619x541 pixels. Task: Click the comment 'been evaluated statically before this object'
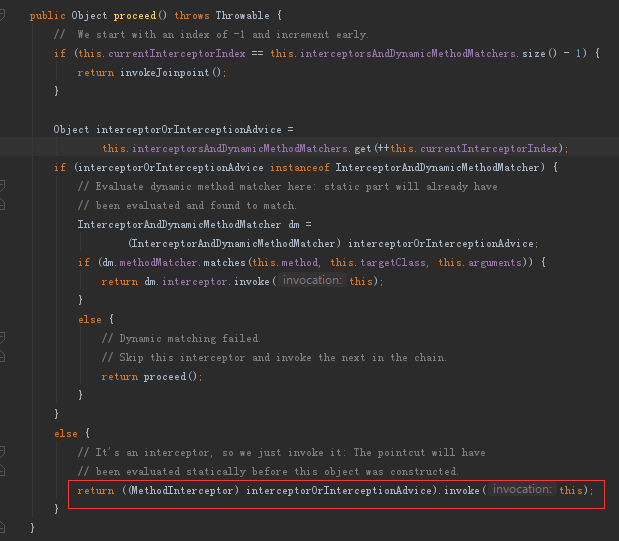(268, 471)
